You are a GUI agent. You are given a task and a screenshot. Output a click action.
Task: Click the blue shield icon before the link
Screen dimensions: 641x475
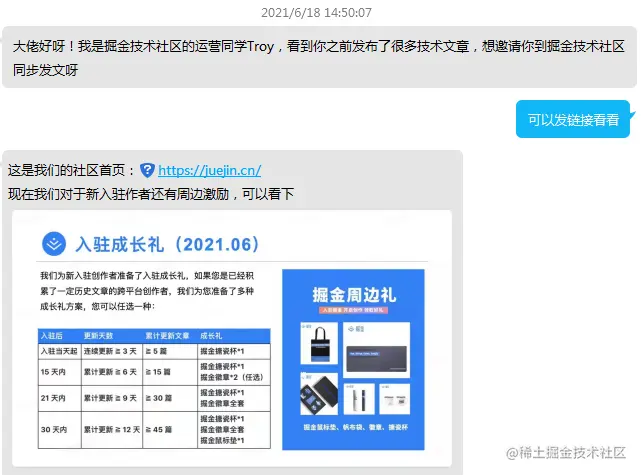tap(147, 170)
